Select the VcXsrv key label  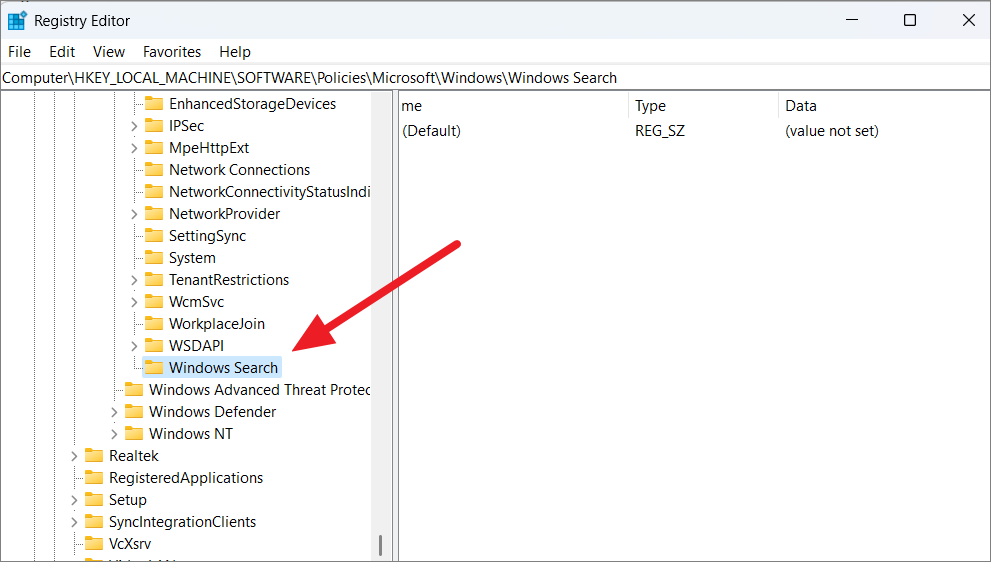point(130,544)
